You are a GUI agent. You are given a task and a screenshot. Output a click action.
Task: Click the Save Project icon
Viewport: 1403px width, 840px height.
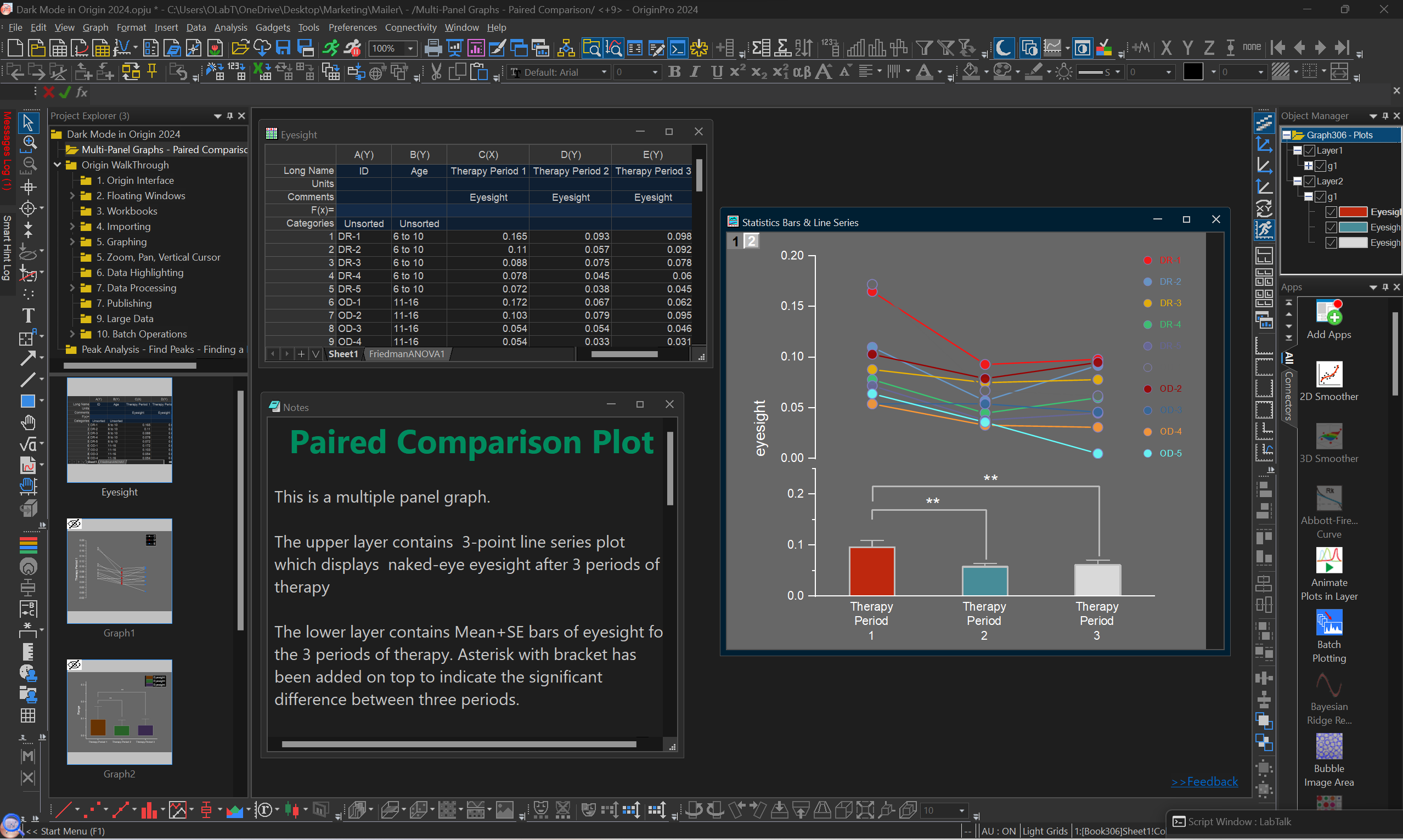[283, 48]
